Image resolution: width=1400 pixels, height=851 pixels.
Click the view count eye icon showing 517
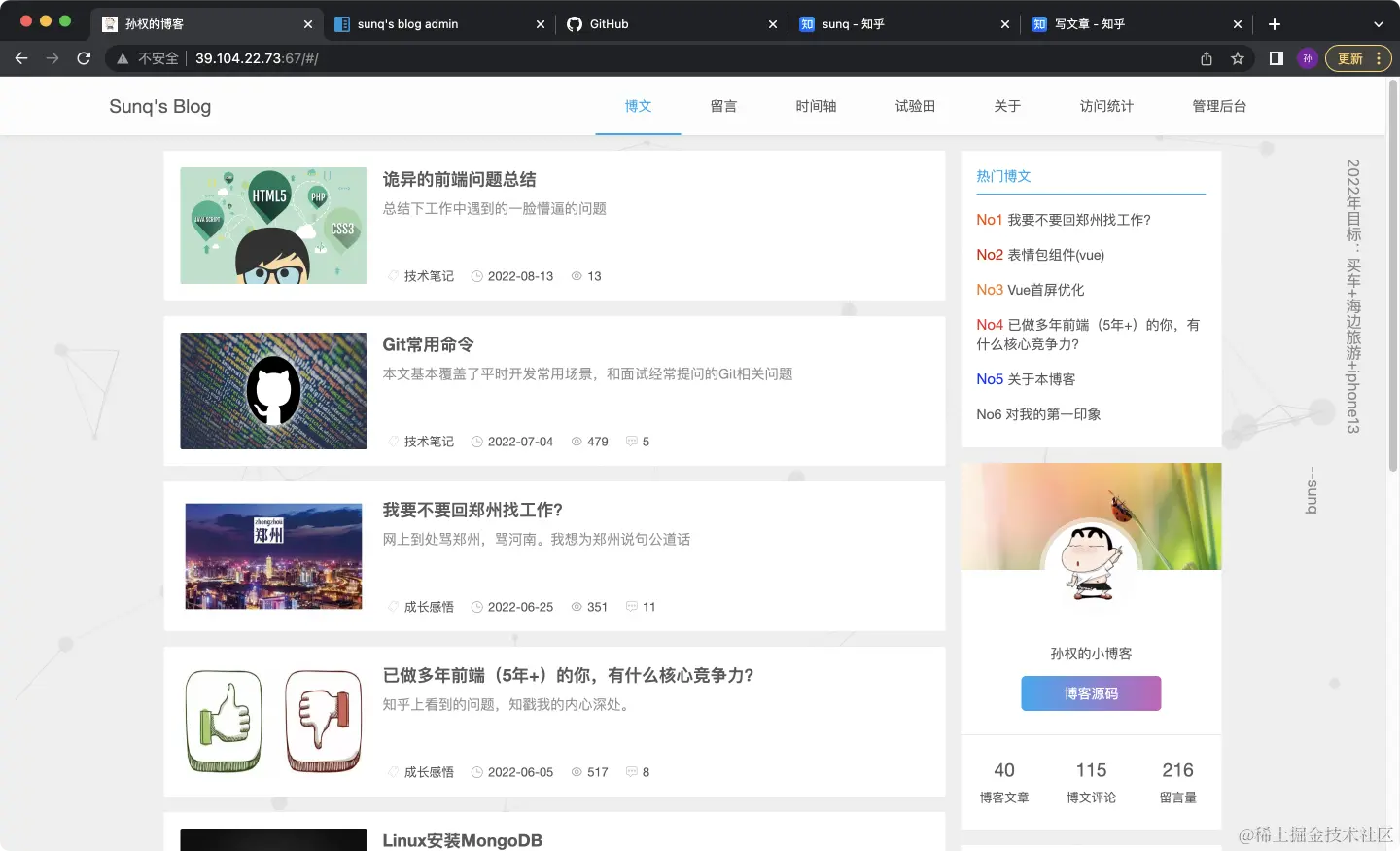(577, 772)
